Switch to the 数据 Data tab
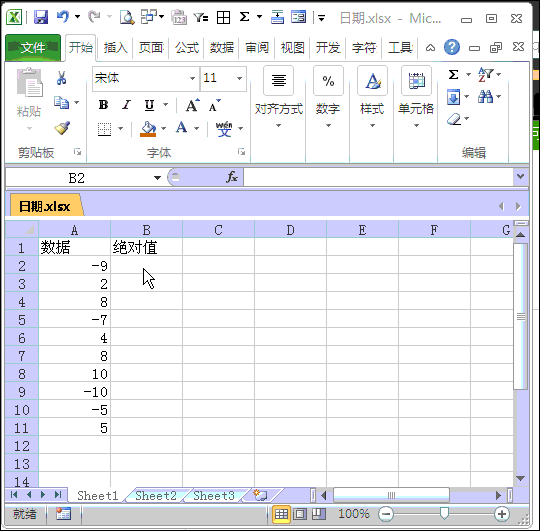This screenshot has width=540, height=531. (x=222, y=48)
